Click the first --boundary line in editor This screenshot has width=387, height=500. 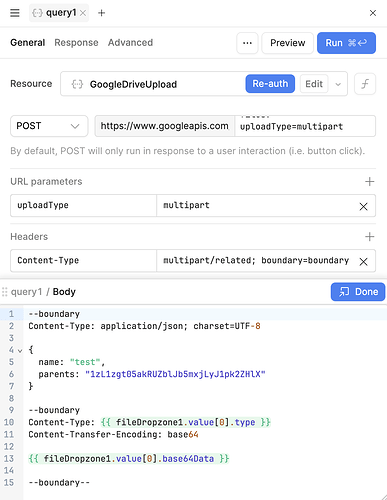(54, 314)
